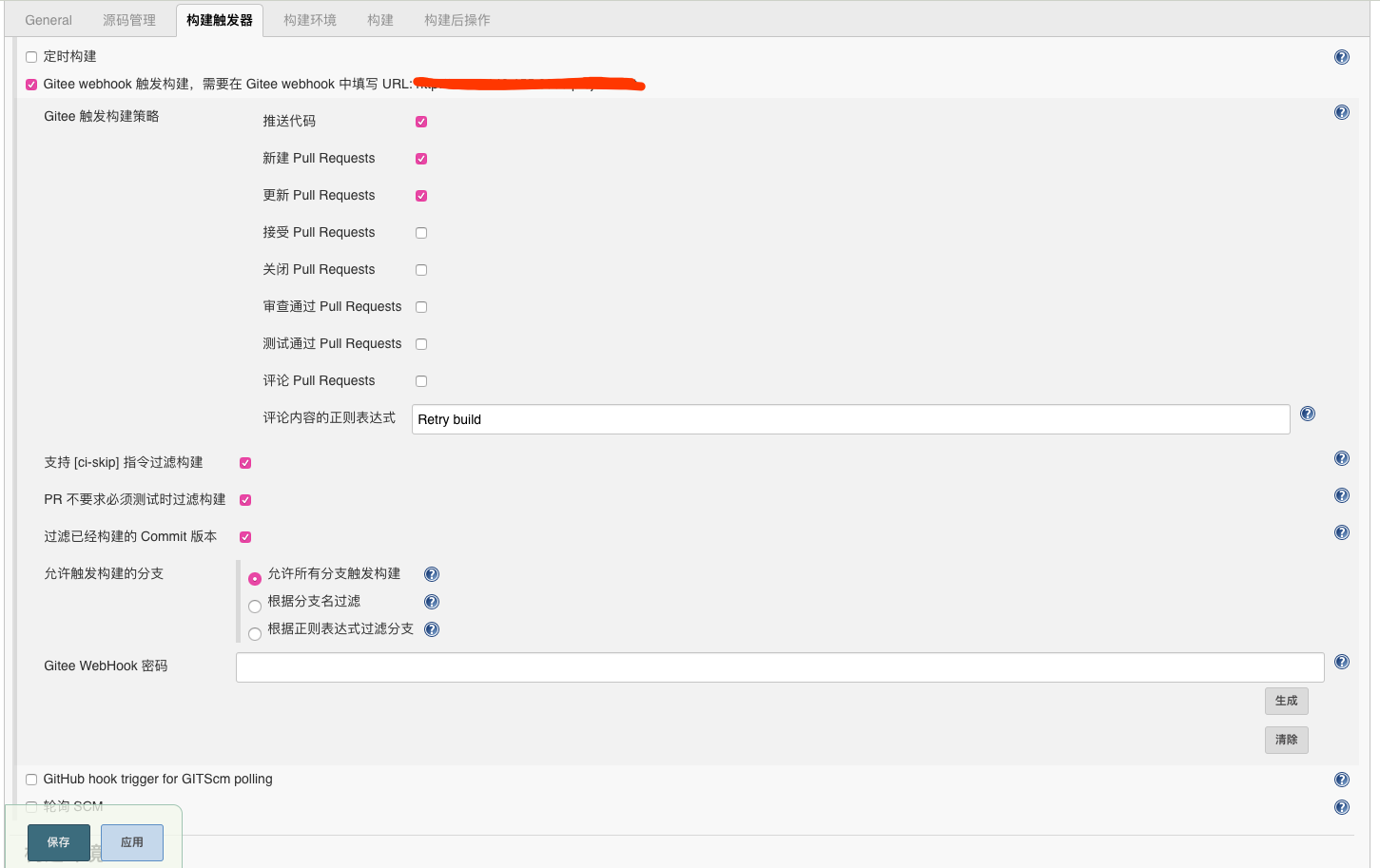Uncheck the 推送代码 checkbox

(421, 122)
